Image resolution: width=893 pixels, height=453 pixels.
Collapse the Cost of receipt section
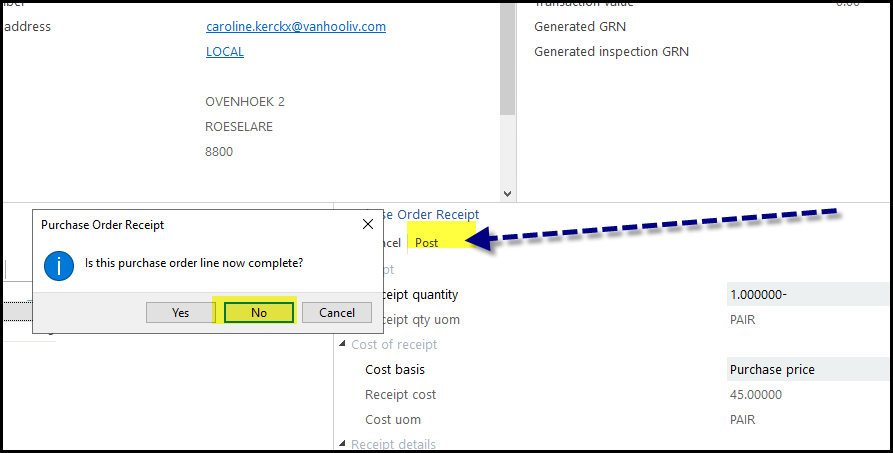tap(343, 345)
